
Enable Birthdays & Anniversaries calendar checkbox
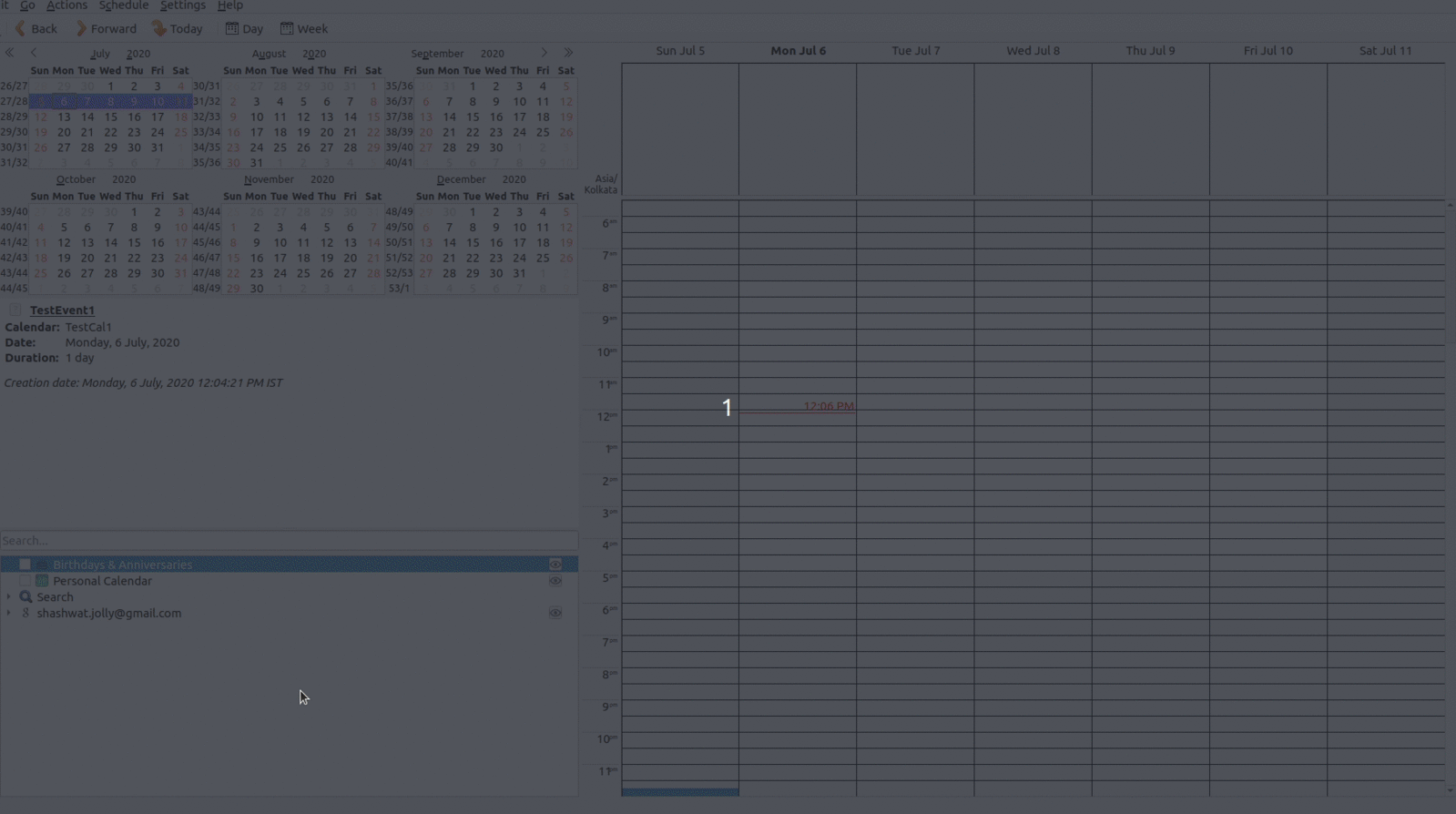25,565
